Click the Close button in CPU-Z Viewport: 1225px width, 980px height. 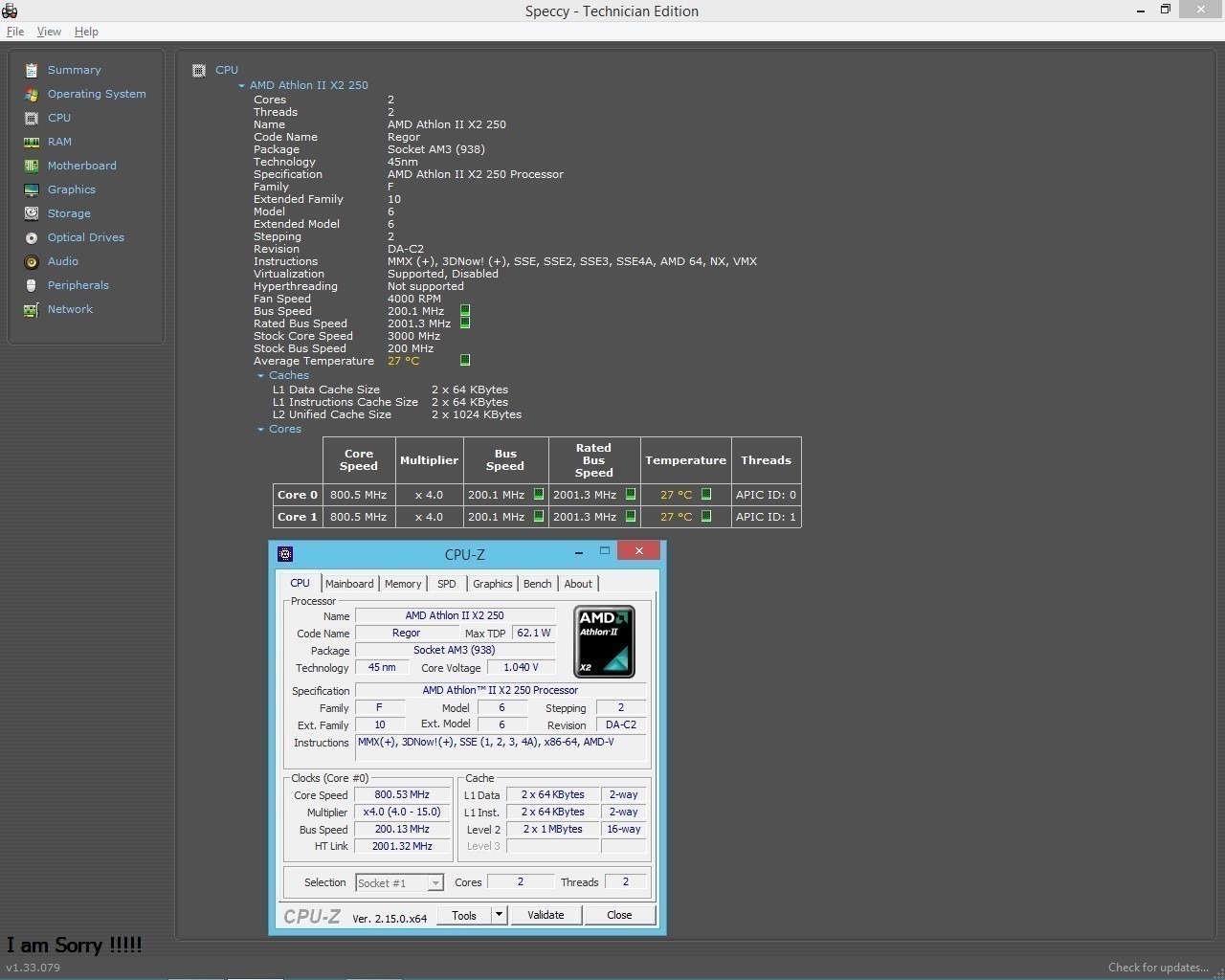(619, 915)
